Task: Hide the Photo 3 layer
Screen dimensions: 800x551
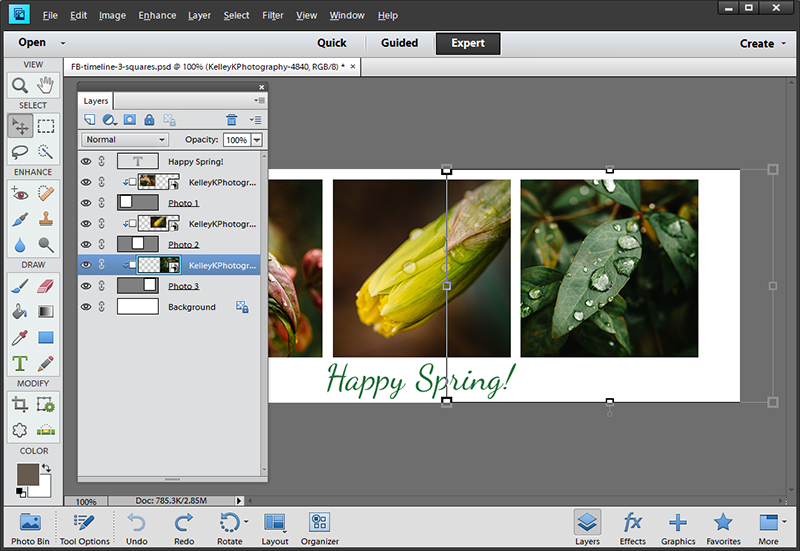Action: tap(86, 286)
